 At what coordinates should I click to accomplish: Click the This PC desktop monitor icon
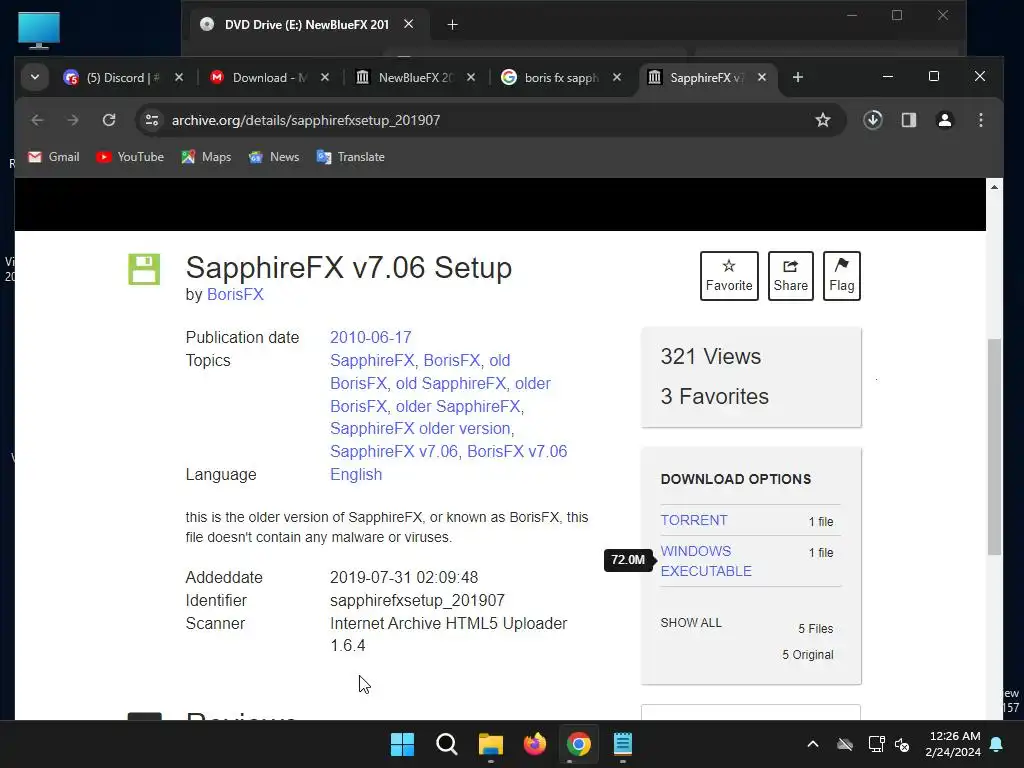point(39,29)
